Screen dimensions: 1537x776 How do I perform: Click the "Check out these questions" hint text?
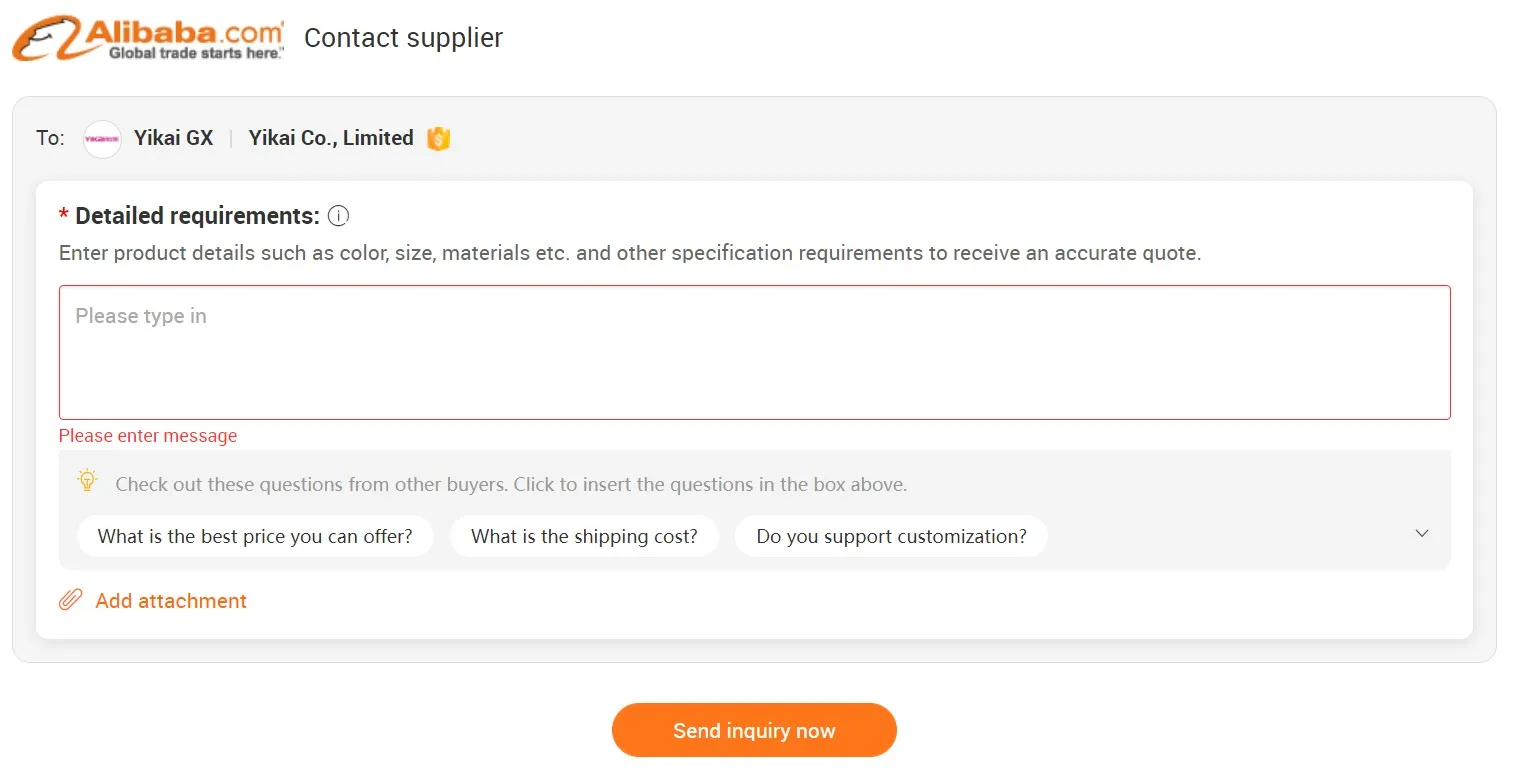(511, 485)
